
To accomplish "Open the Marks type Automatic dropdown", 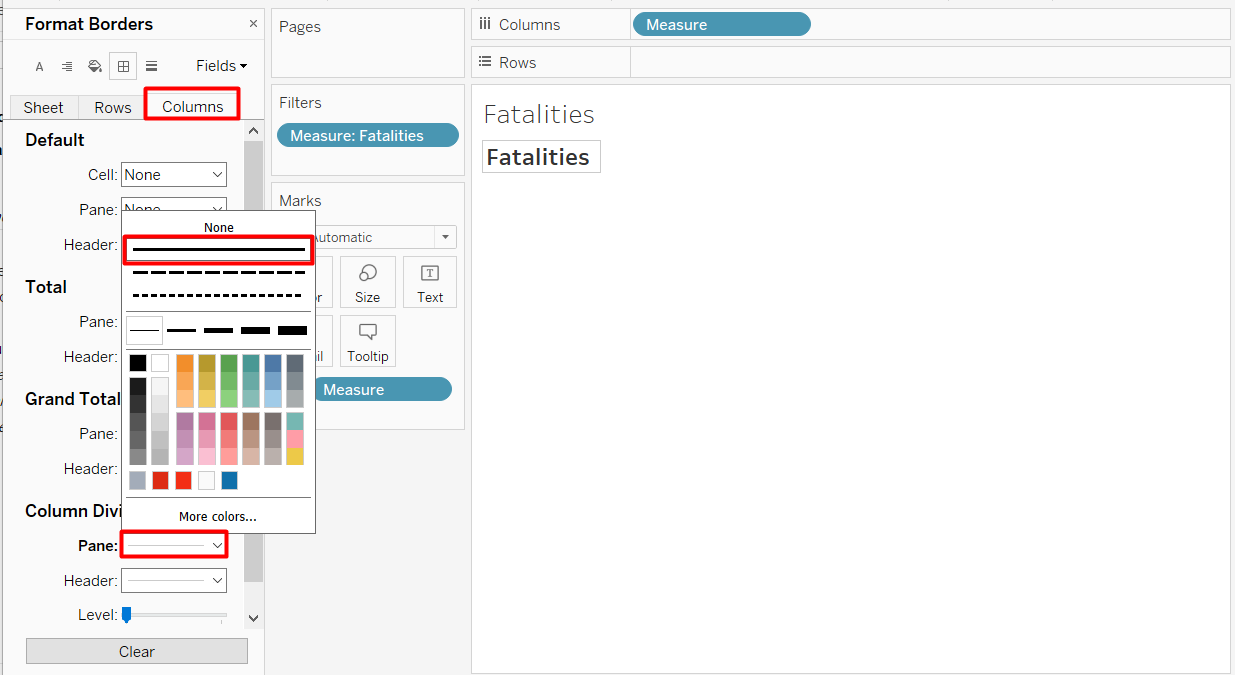I will pos(380,237).
